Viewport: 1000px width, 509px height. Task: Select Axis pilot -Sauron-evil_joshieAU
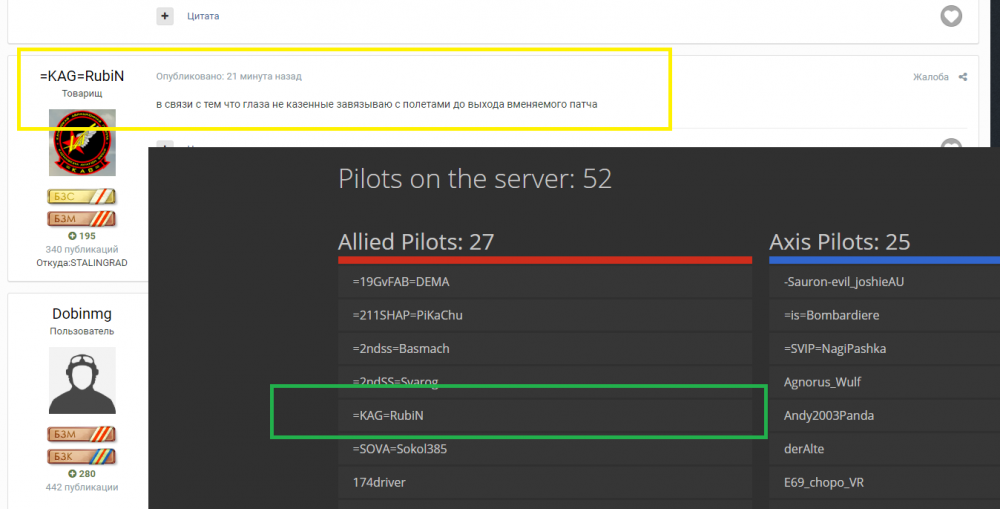[844, 282]
